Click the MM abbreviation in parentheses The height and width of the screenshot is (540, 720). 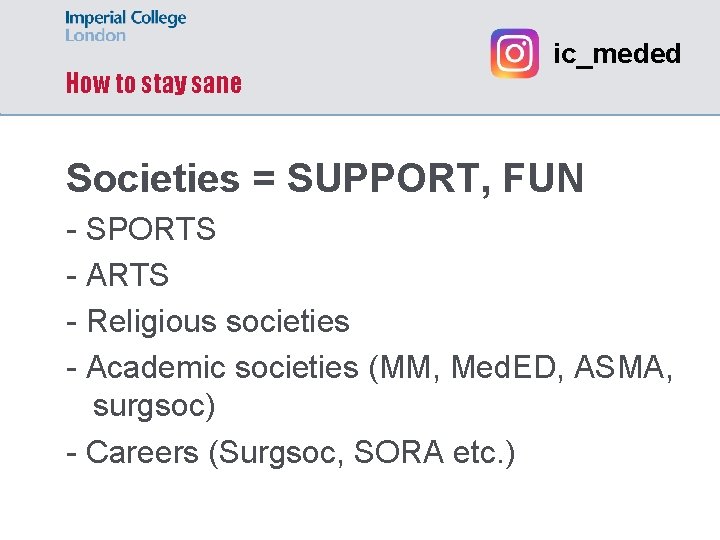[x=406, y=367]
